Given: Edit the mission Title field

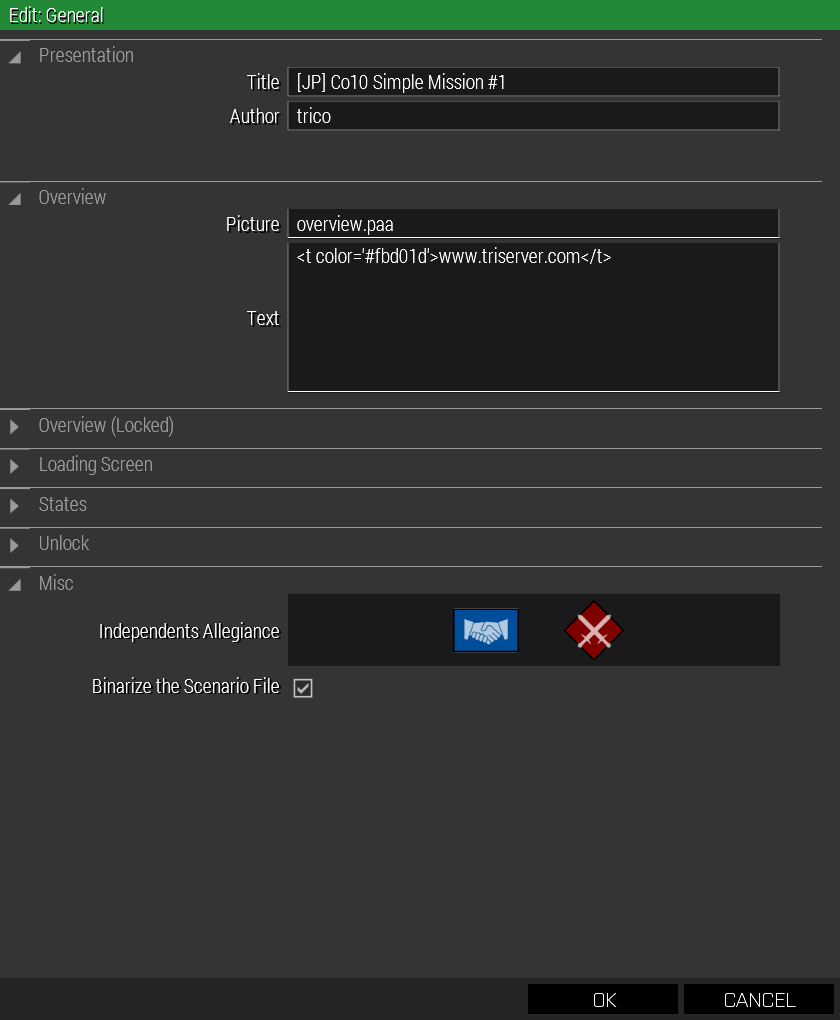Looking at the screenshot, I should point(533,82).
